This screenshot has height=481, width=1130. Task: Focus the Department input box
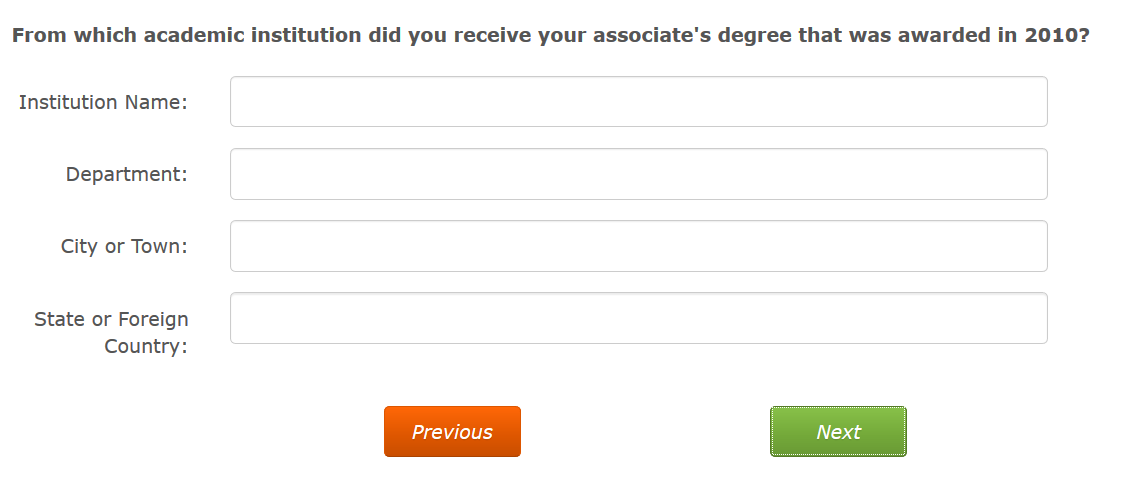638,174
